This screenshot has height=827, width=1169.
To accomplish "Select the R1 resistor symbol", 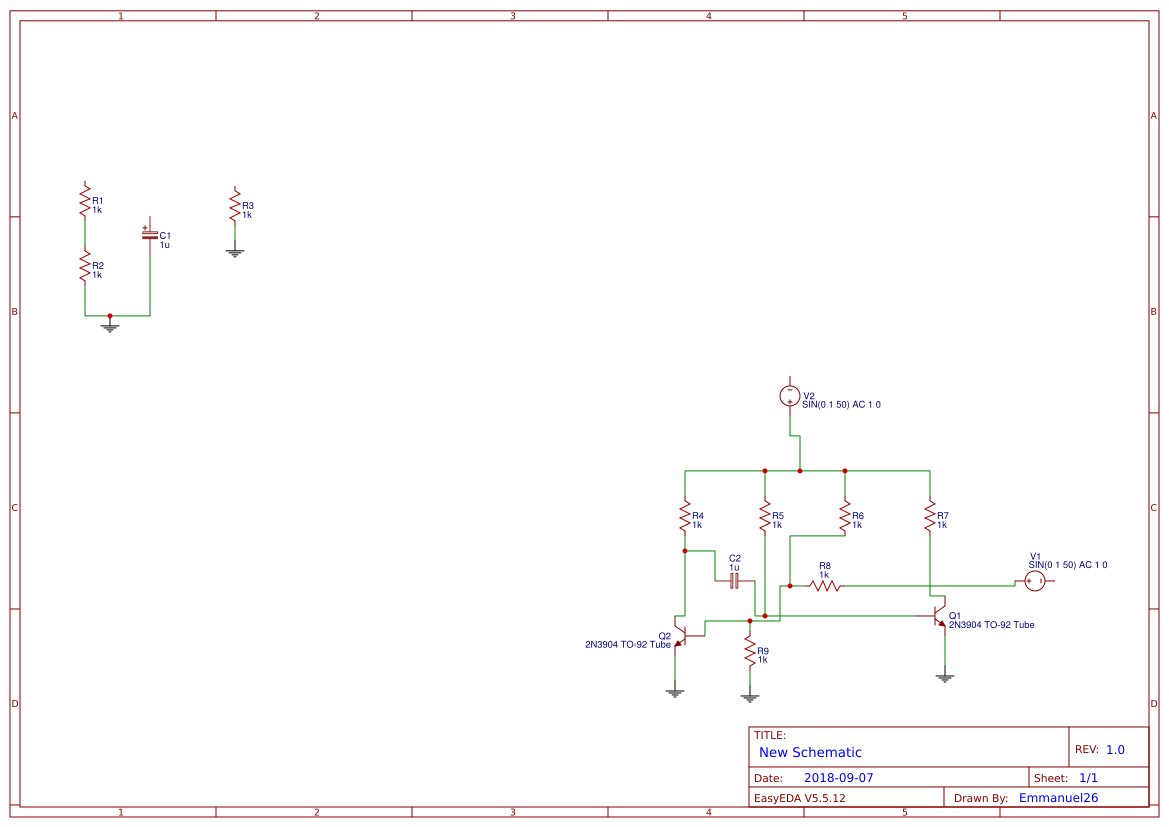I will coord(85,204).
